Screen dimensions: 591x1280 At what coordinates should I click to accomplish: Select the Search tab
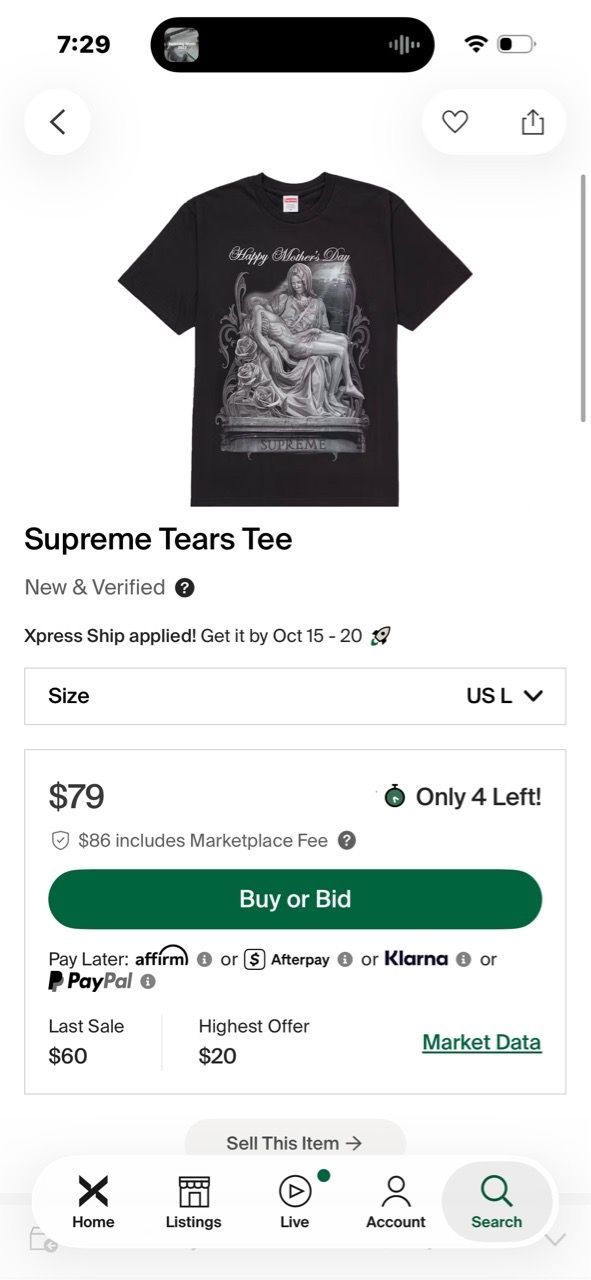coord(497,1202)
